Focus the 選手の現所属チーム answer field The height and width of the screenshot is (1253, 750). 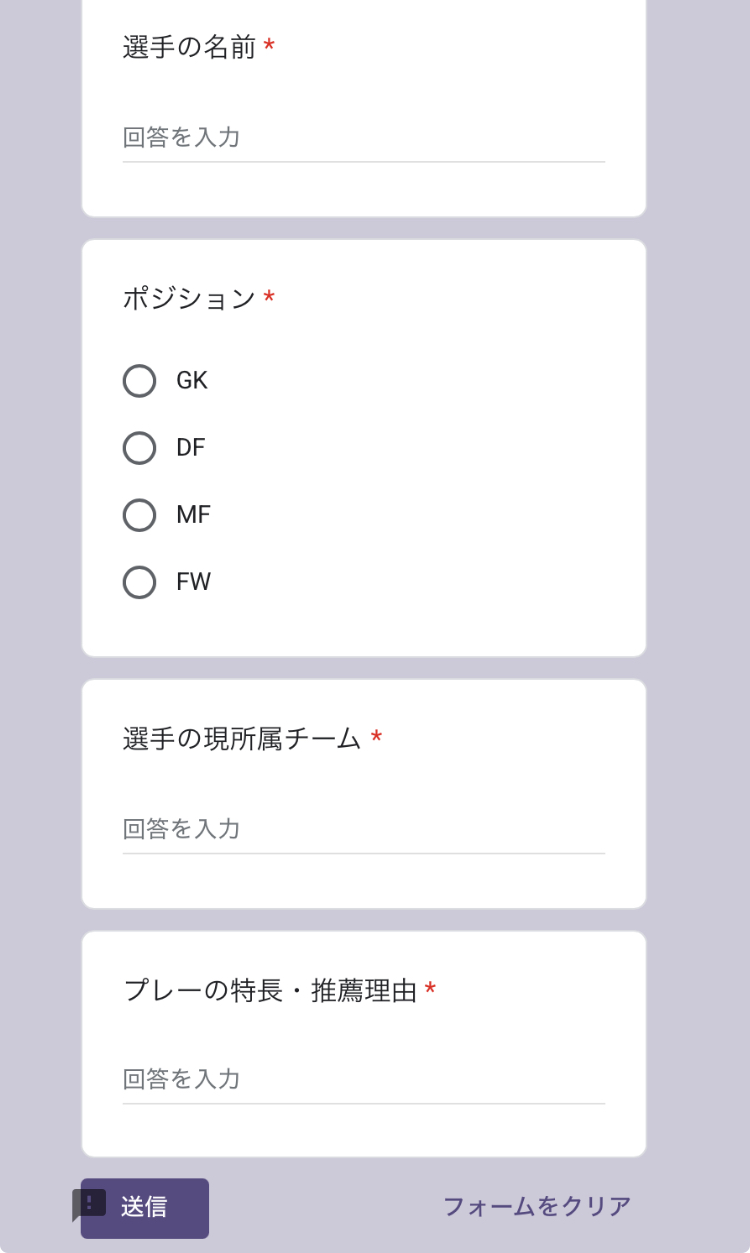(363, 829)
